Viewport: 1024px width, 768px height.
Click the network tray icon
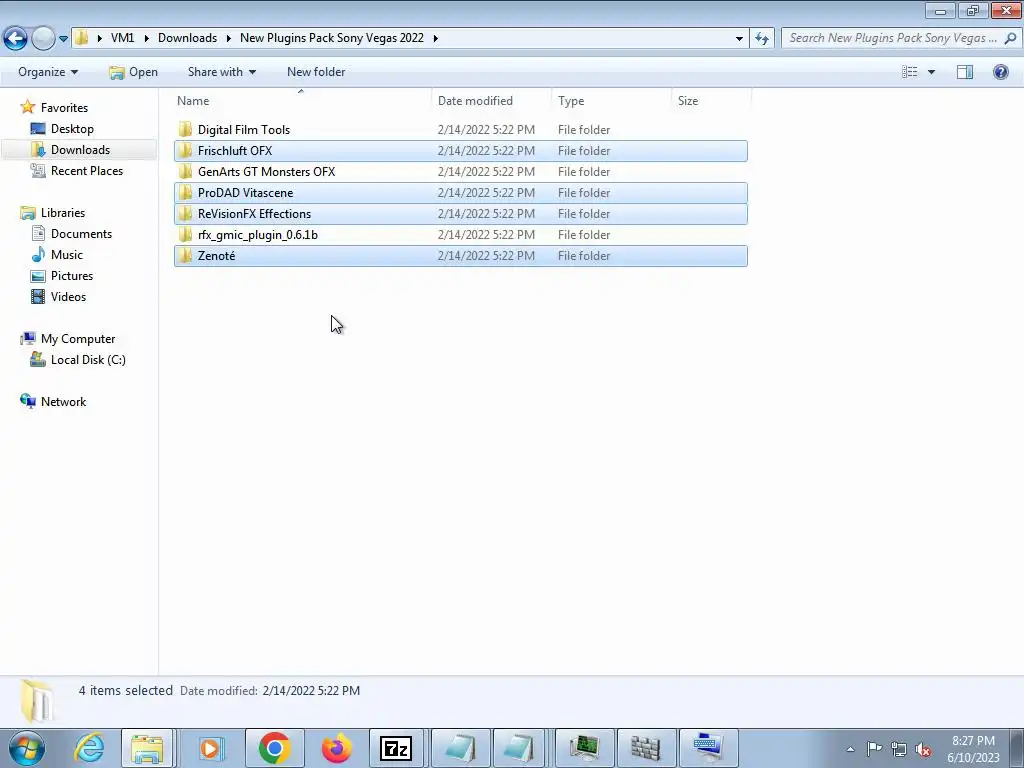click(899, 749)
